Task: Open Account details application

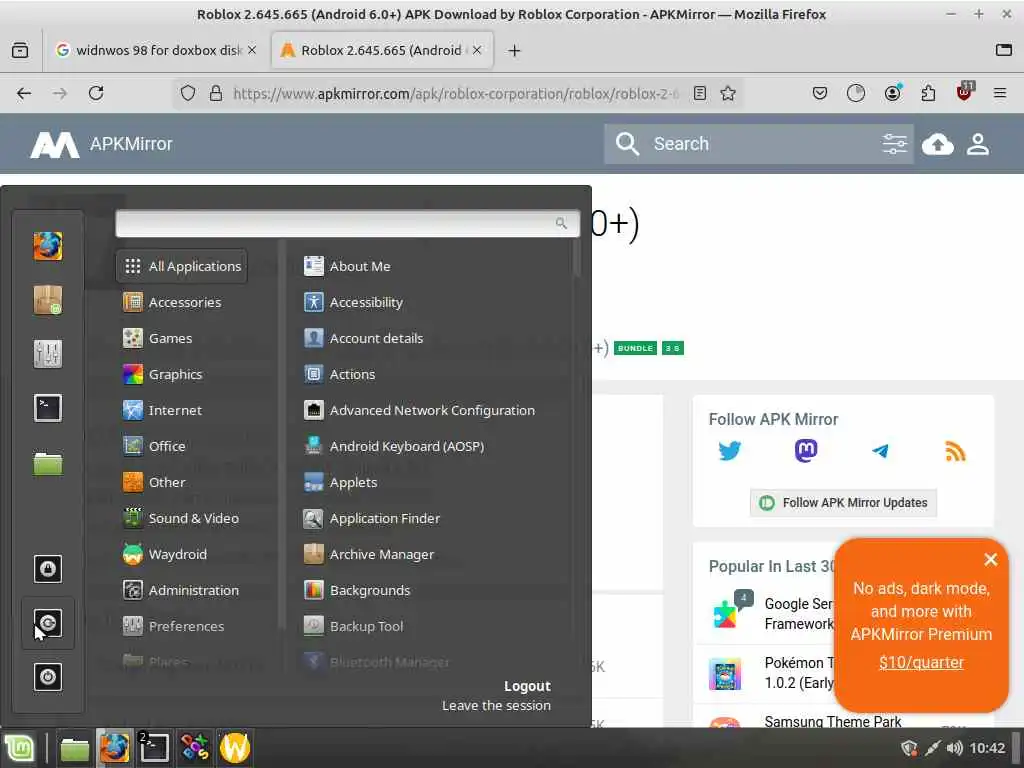Action: 434,338
